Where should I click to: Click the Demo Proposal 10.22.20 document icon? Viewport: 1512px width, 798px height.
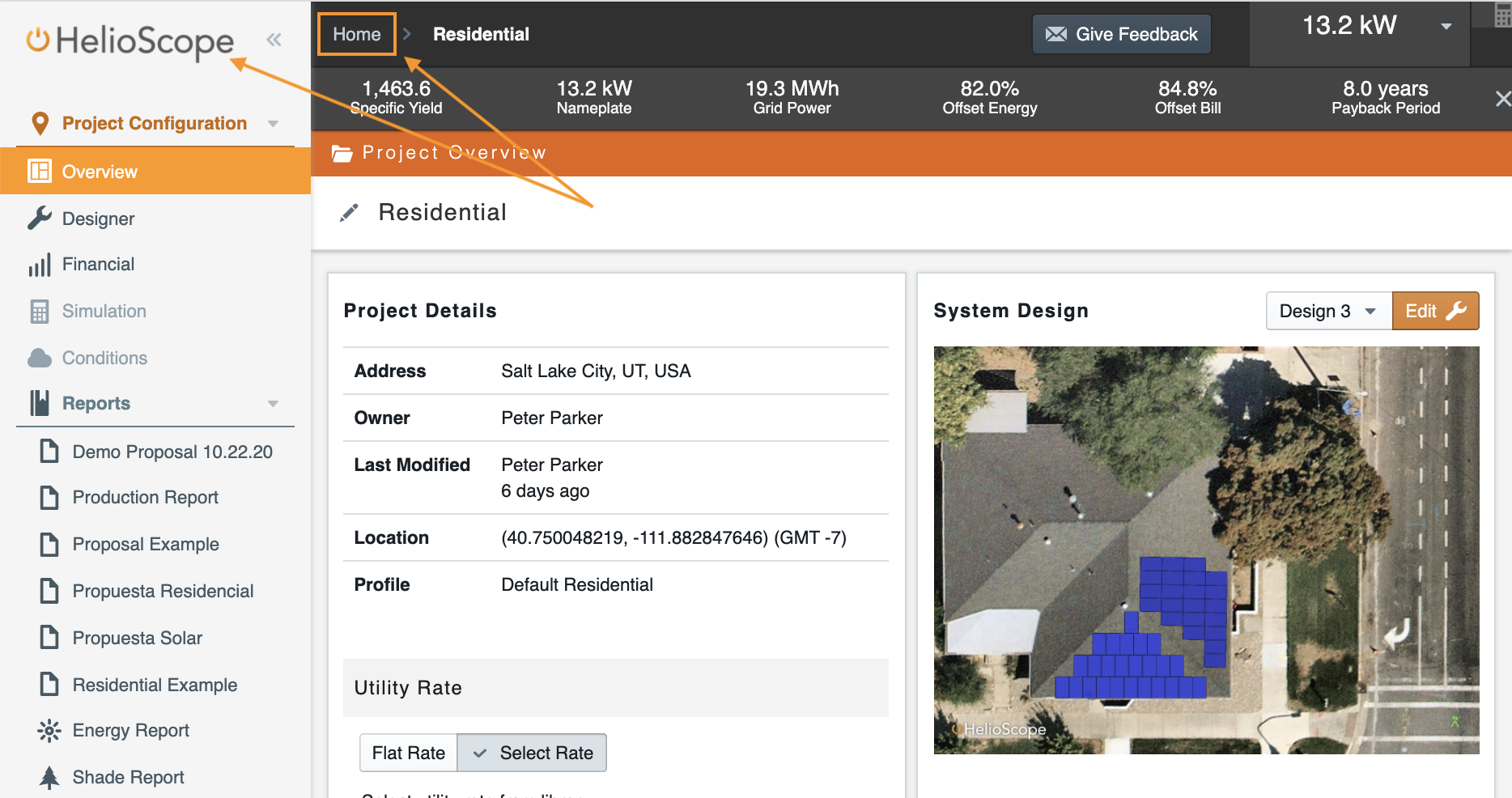pyautogui.click(x=49, y=451)
